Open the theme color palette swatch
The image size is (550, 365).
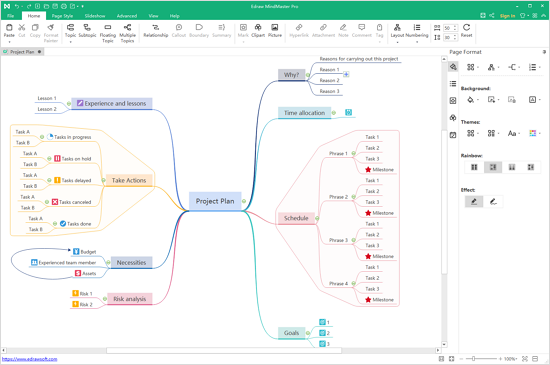click(533, 133)
